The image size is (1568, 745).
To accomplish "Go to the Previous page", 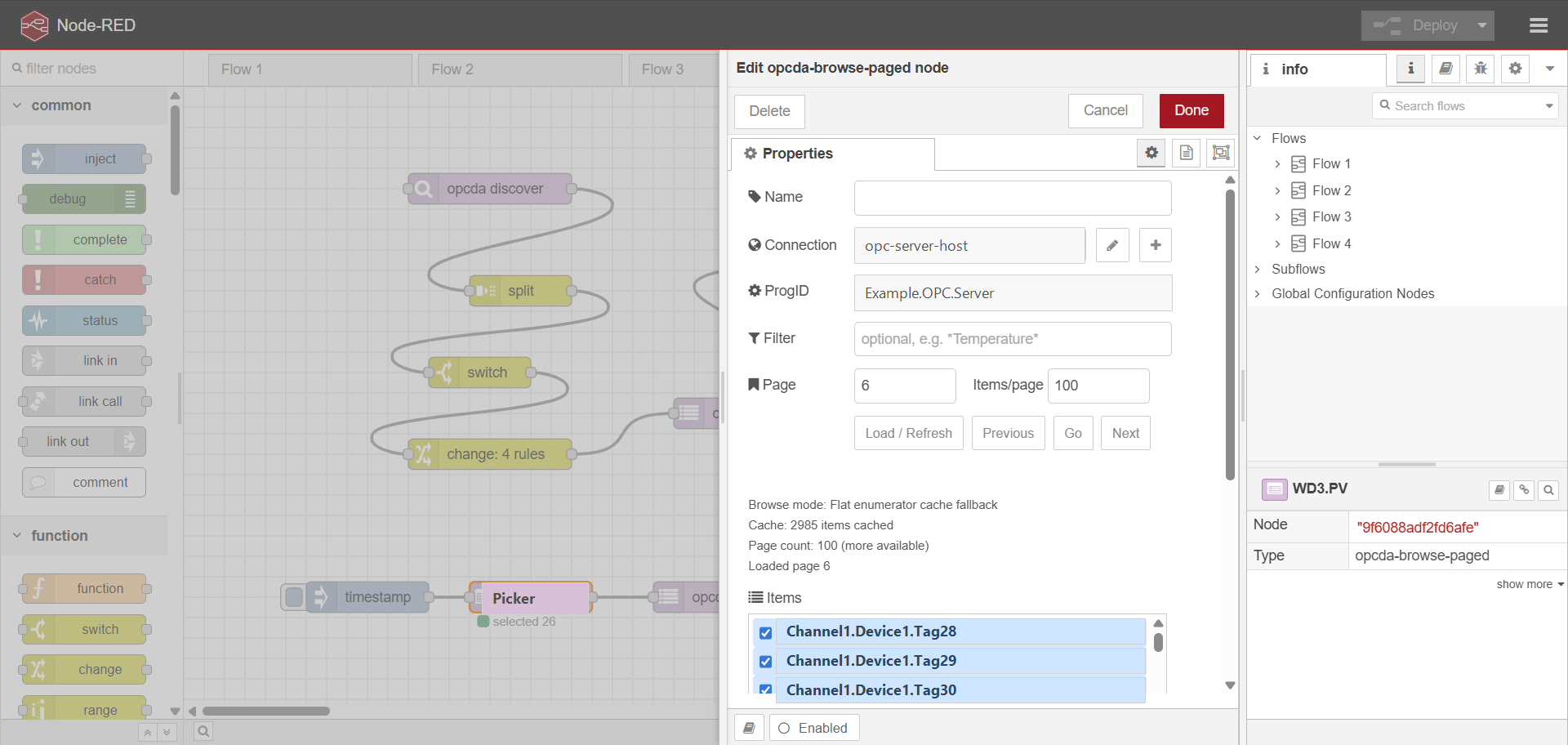I will (x=1008, y=433).
